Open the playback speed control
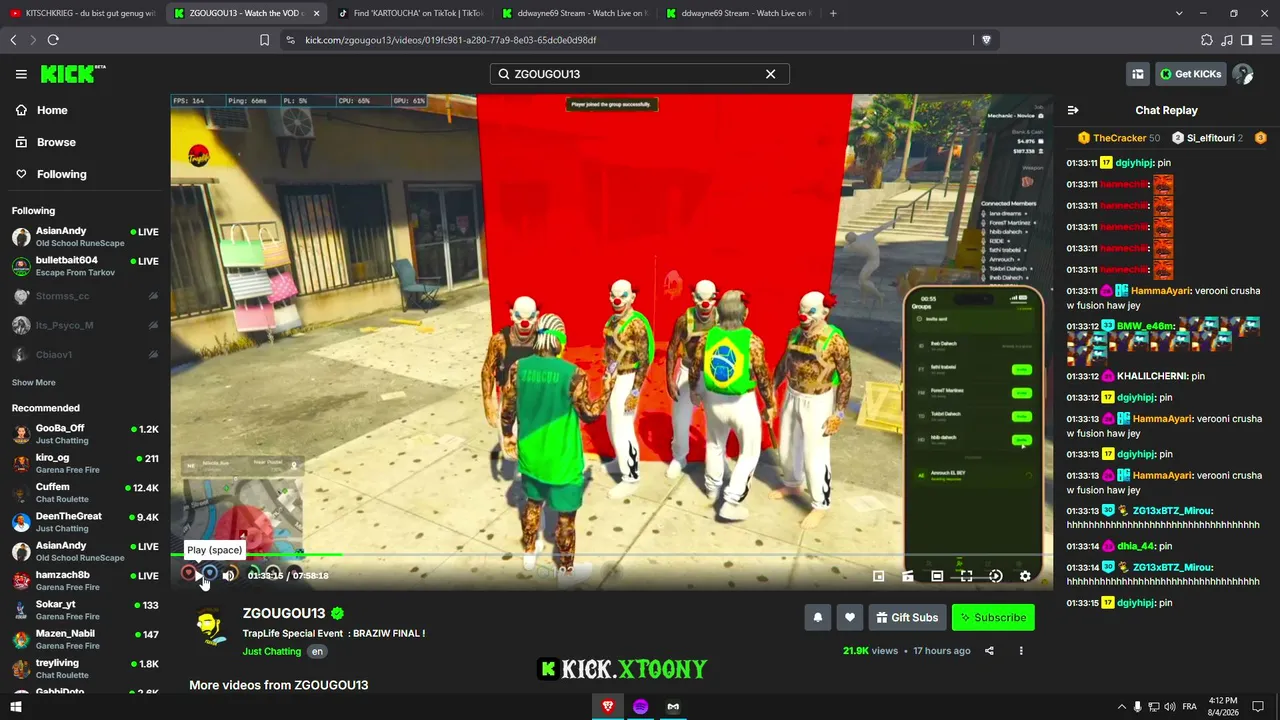This screenshot has height=720, width=1280. (996, 576)
